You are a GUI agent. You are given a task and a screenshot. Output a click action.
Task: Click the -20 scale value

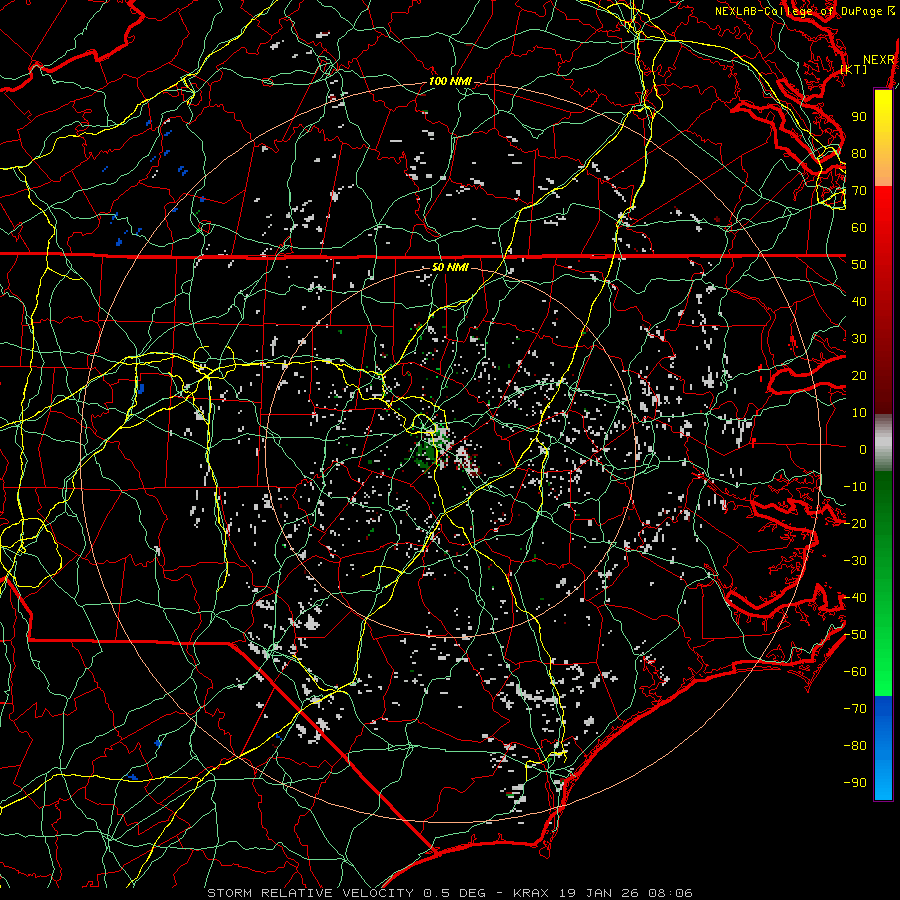855,524
